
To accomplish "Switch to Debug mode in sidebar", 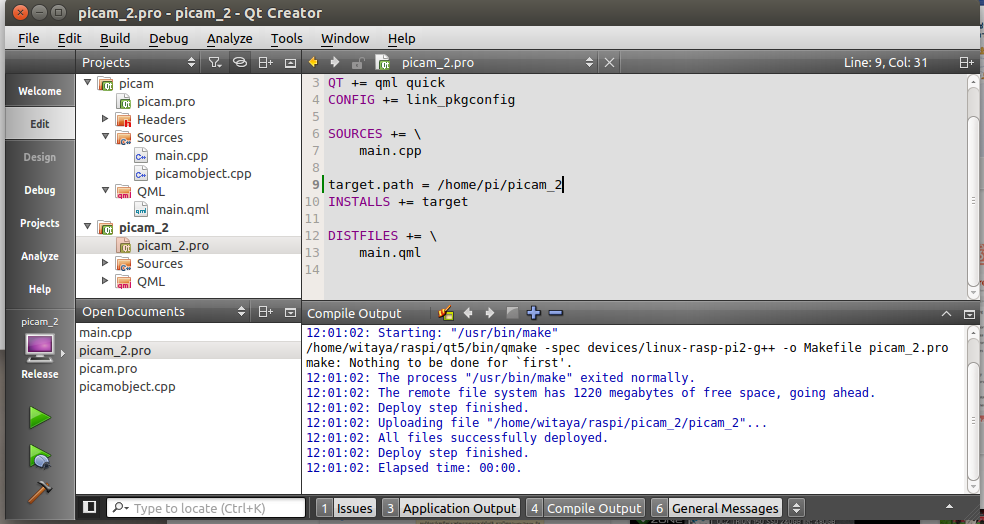I will point(40,190).
